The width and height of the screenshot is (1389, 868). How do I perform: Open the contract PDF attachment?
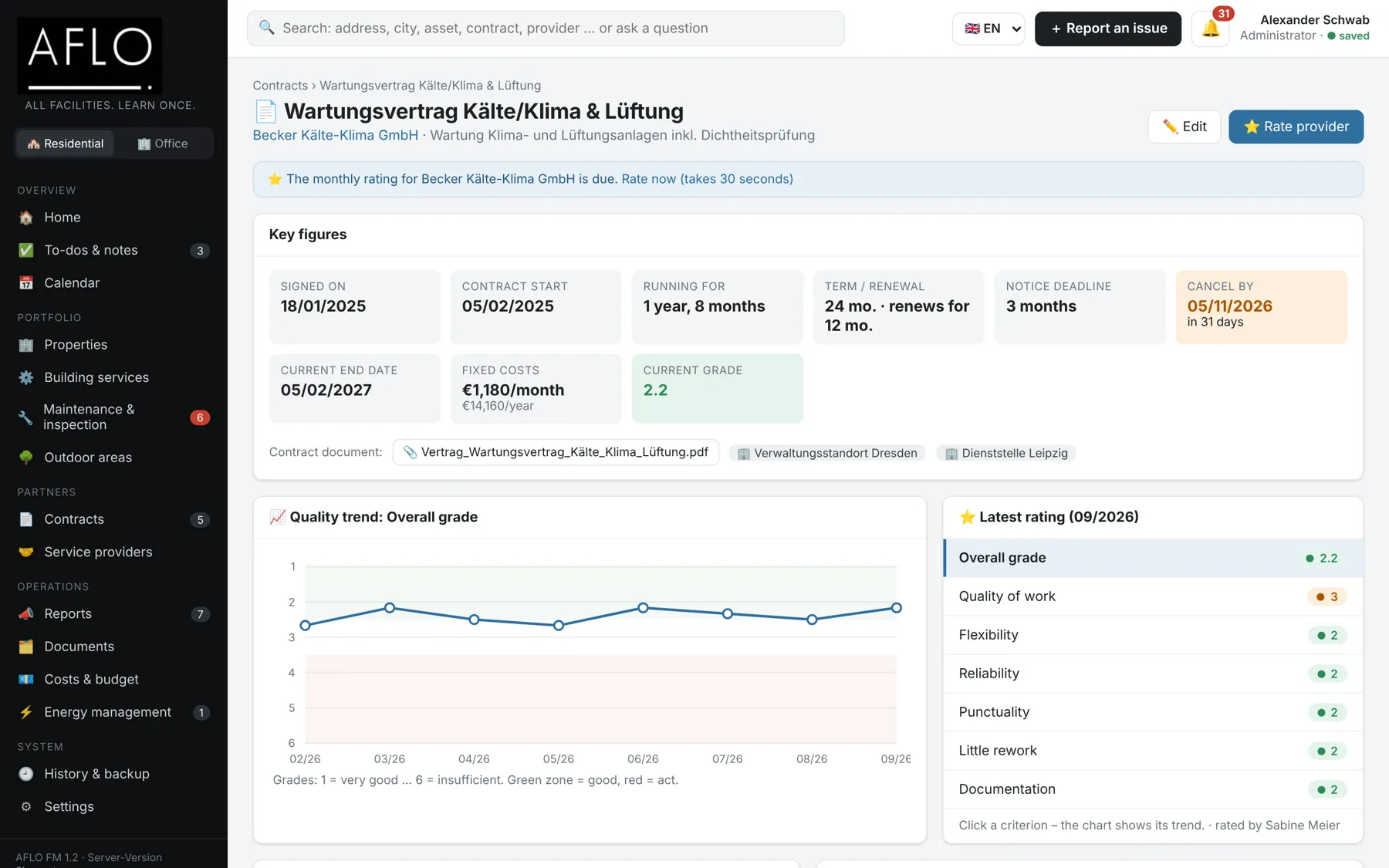point(556,452)
